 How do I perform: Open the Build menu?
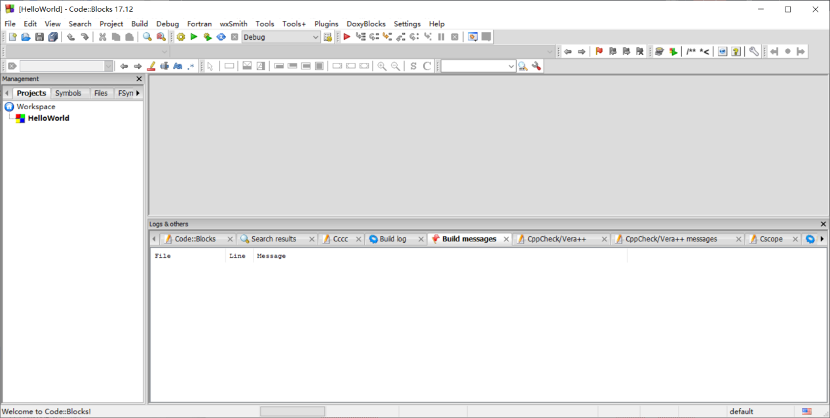pyautogui.click(x=140, y=24)
